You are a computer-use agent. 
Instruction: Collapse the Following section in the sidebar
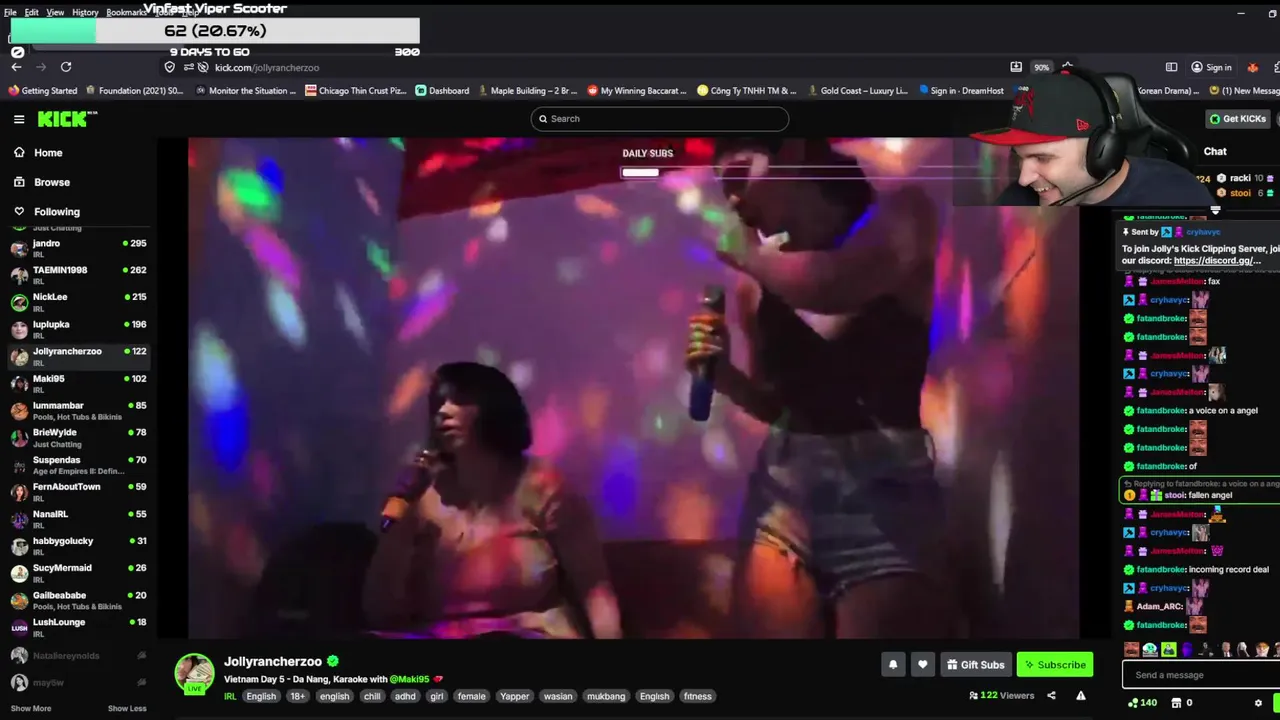coord(56,211)
